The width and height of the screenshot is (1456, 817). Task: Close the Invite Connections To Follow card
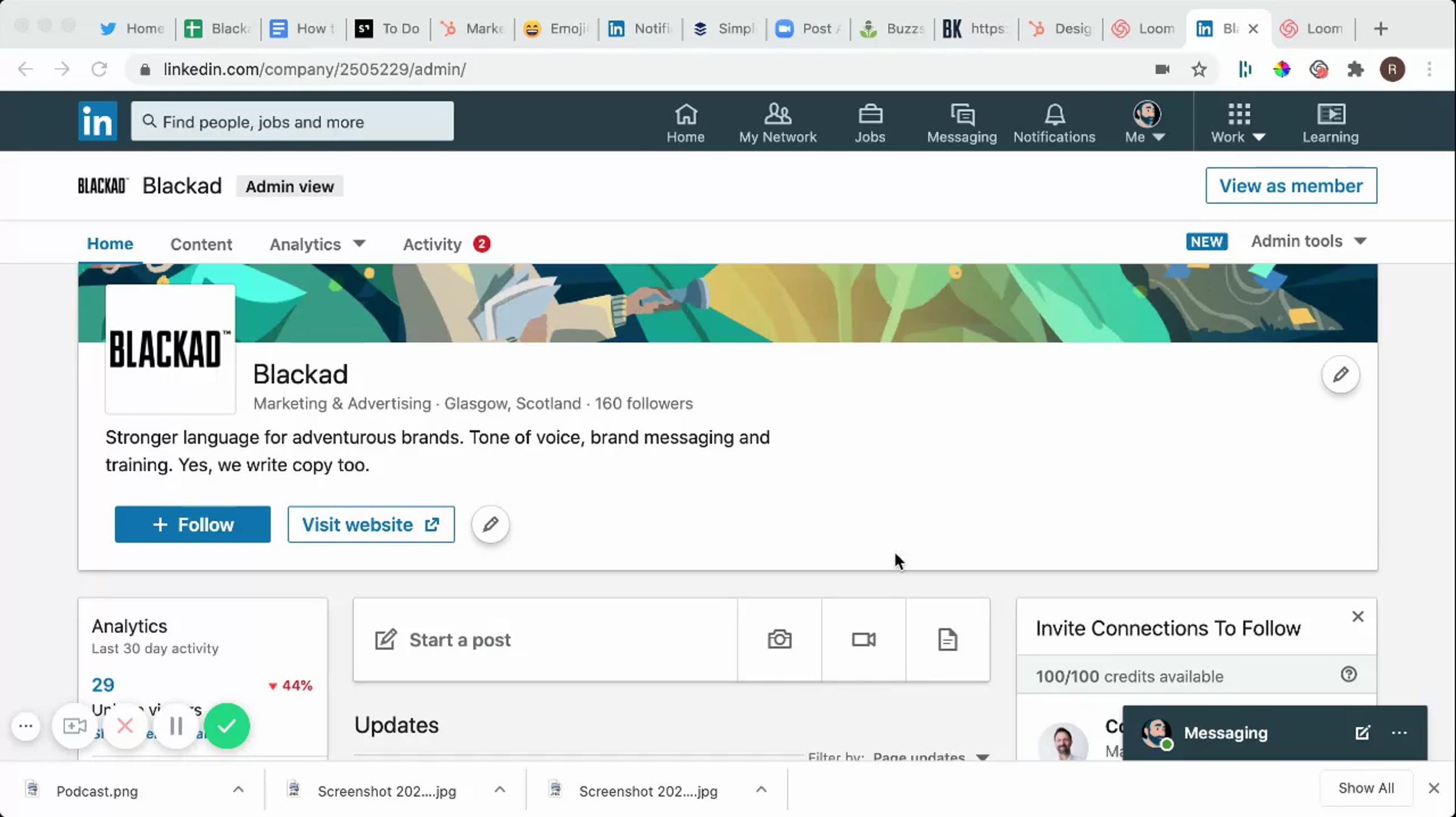click(1358, 617)
